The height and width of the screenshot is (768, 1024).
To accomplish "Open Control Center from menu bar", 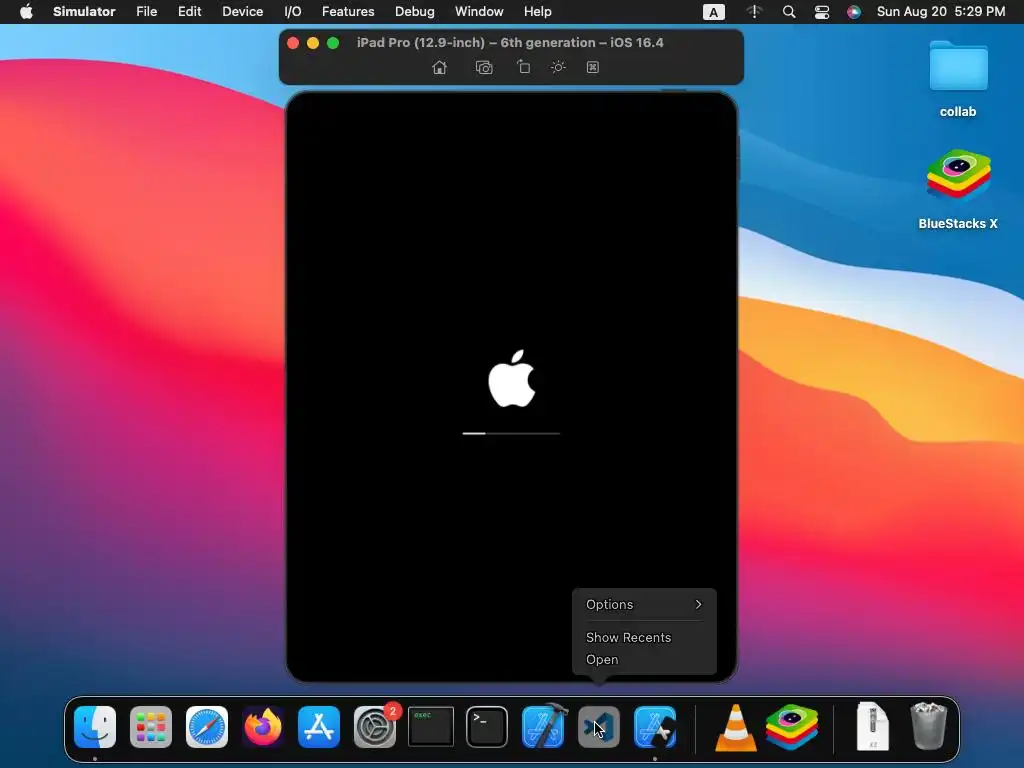I will 822,12.
